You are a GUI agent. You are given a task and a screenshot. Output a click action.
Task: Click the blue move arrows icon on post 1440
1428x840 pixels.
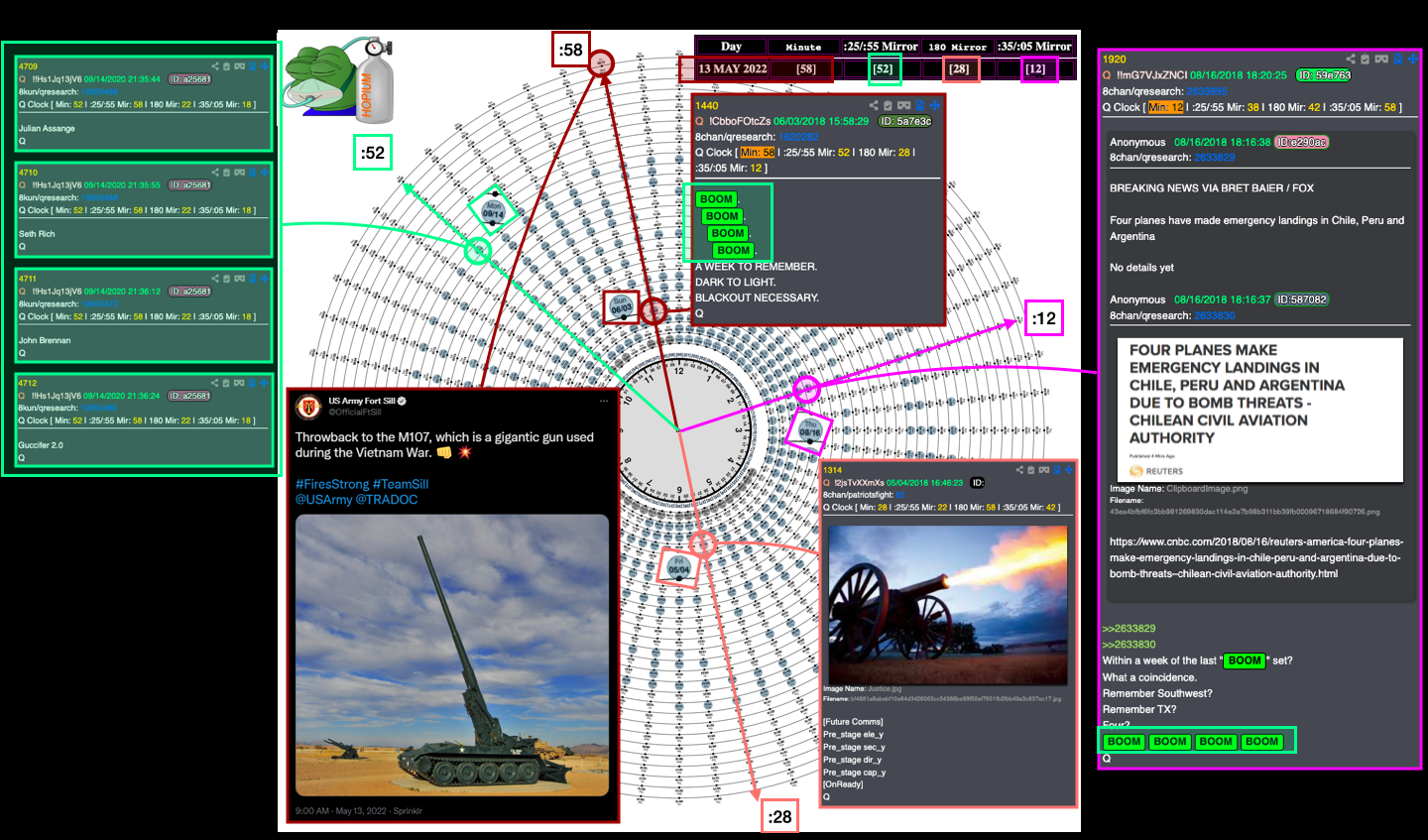pos(935,105)
